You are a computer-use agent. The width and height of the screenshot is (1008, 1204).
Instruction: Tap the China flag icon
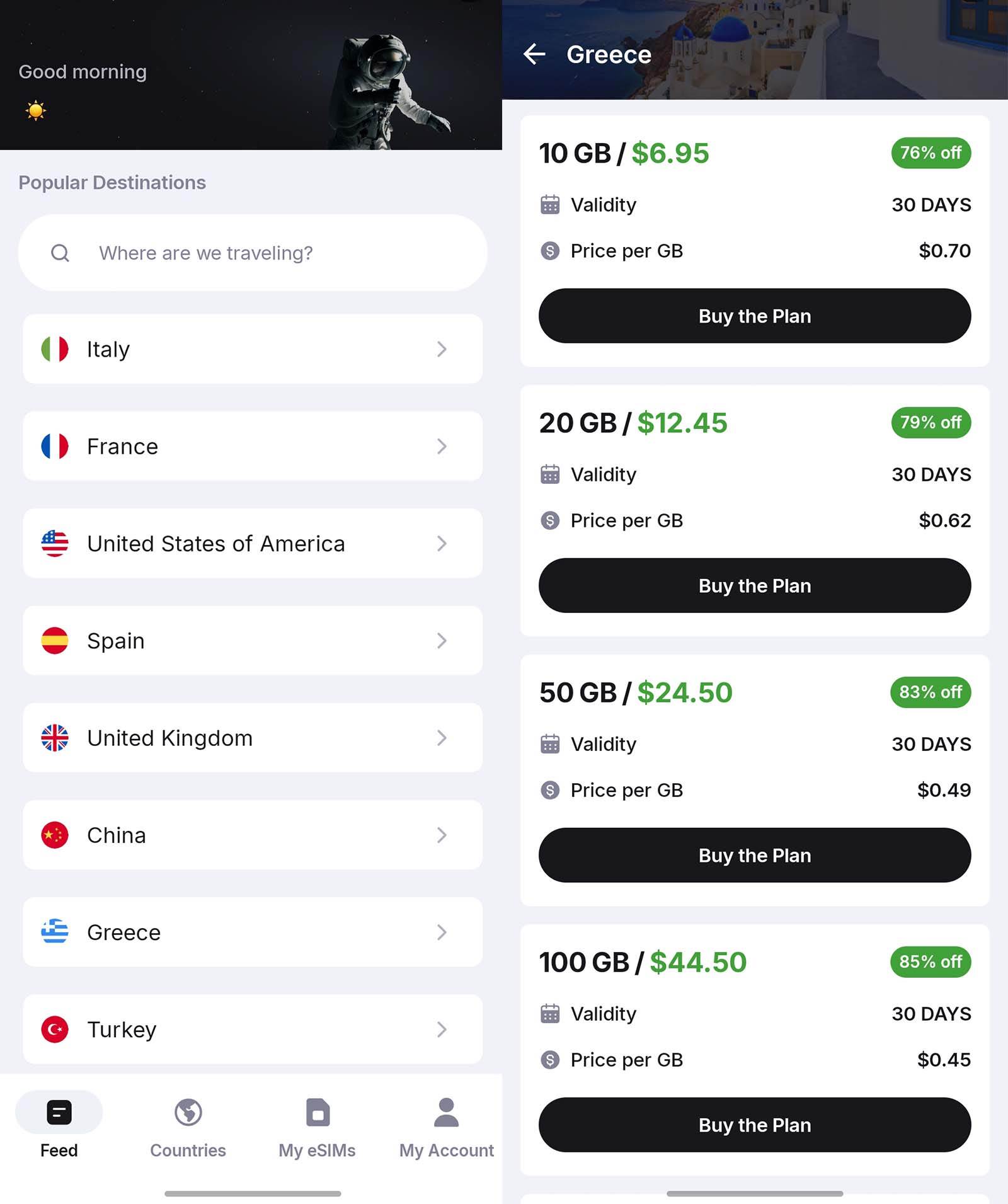[x=55, y=835]
